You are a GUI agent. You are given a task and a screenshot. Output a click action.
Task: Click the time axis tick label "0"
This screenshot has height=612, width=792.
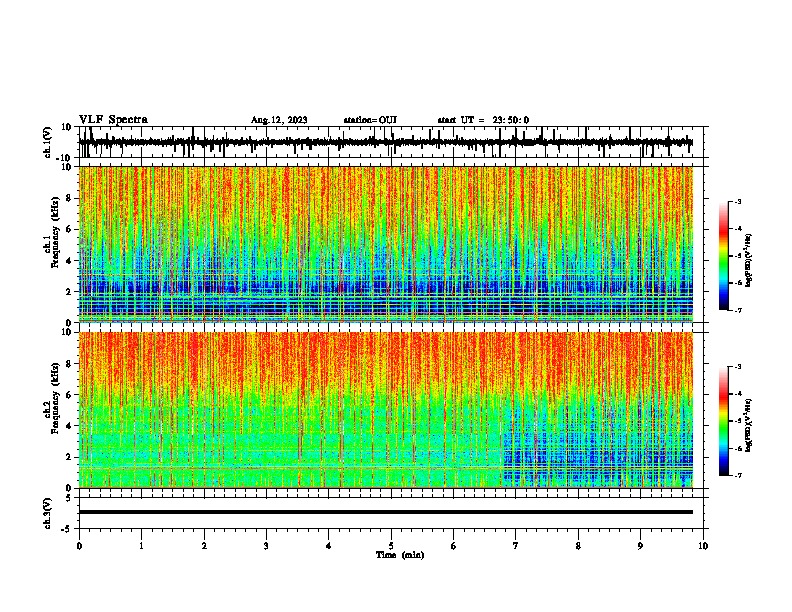tap(79, 546)
